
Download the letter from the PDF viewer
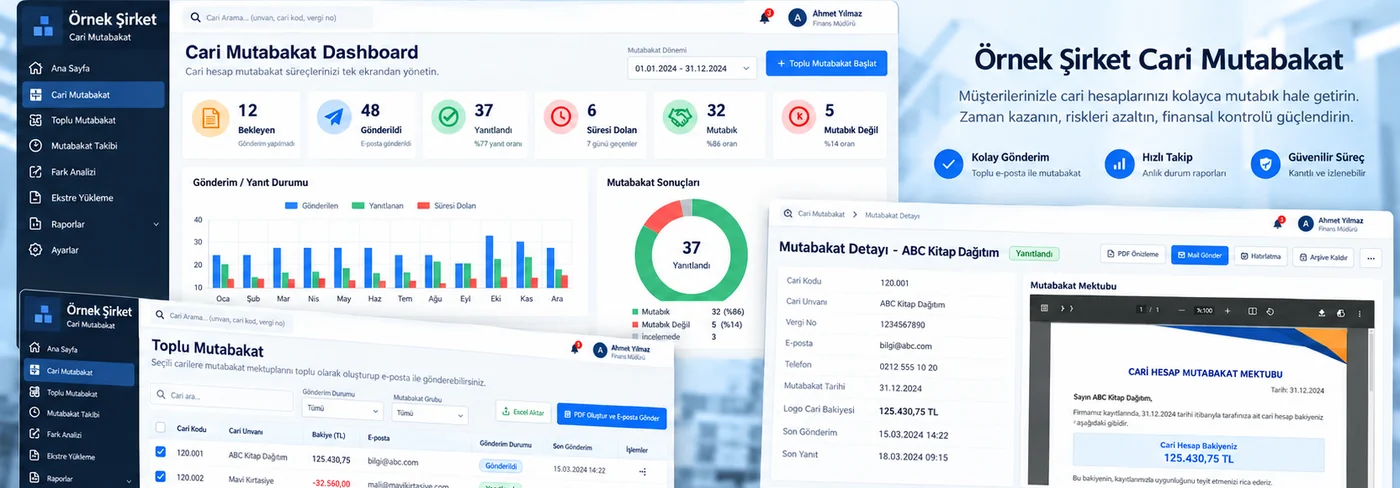(x=1321, y=313)
